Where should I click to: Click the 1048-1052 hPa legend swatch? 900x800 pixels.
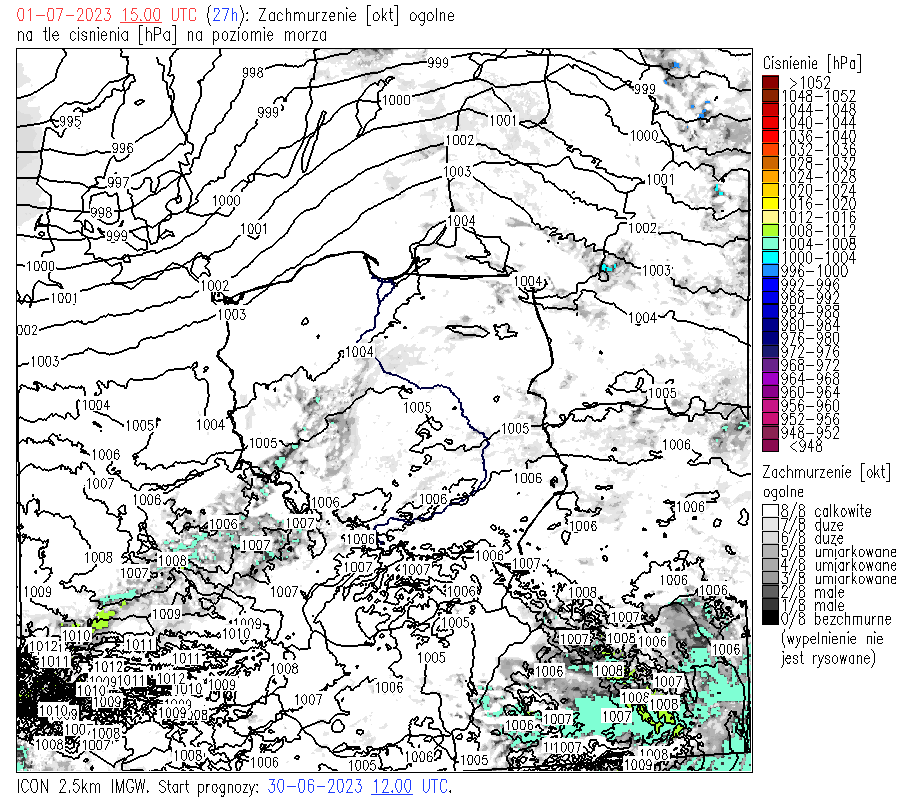(770, 96)
